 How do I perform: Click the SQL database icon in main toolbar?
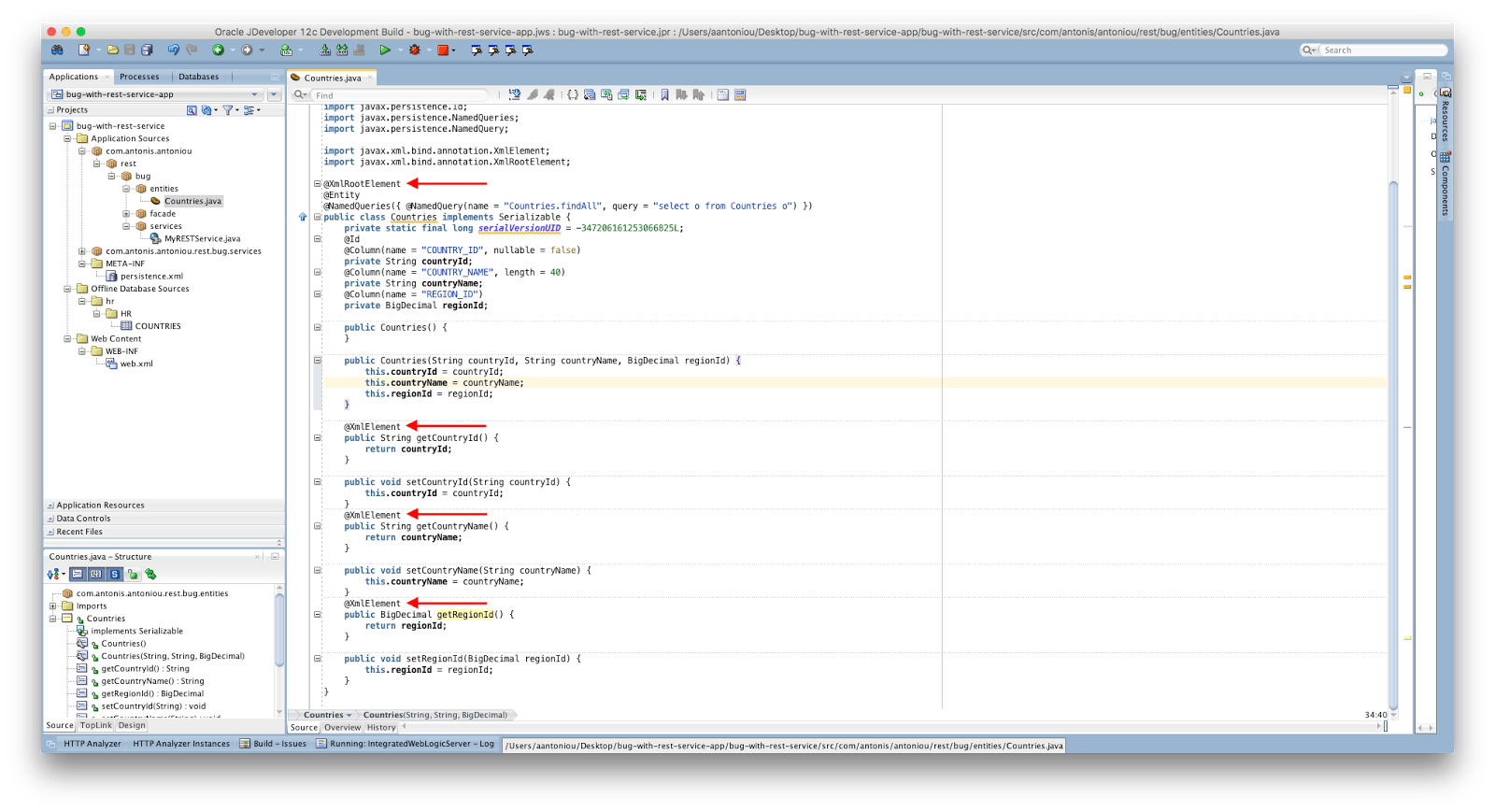point(286,50)
